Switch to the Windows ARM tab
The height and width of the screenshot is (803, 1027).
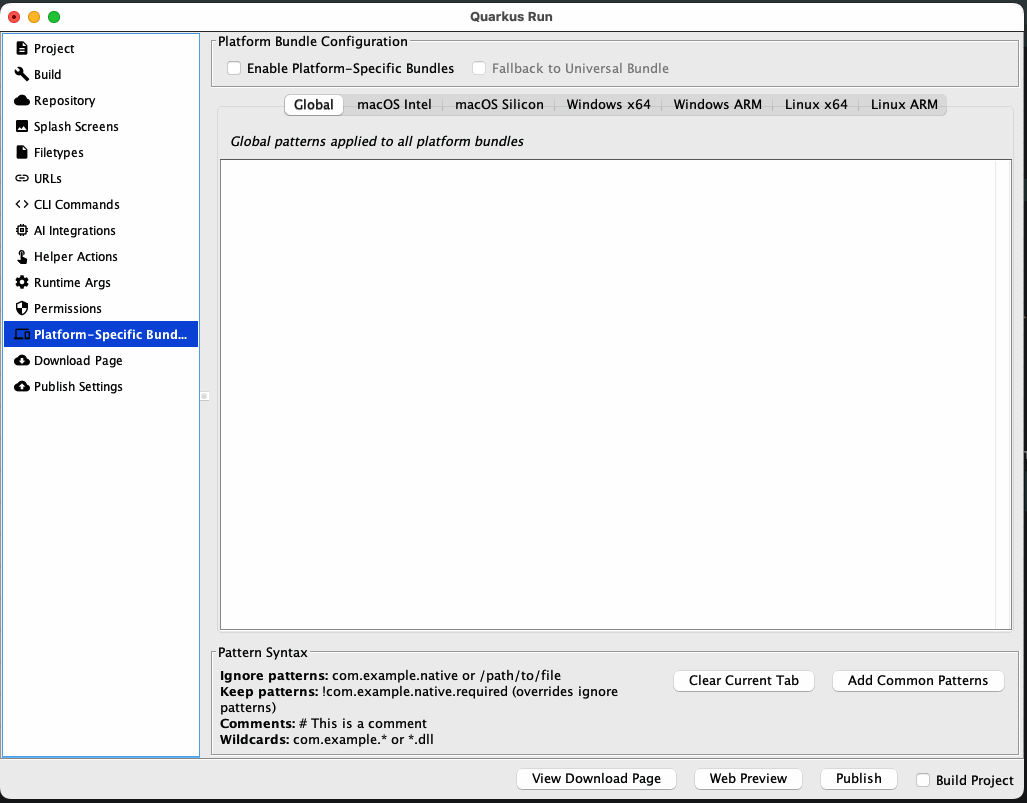[717, 105]
